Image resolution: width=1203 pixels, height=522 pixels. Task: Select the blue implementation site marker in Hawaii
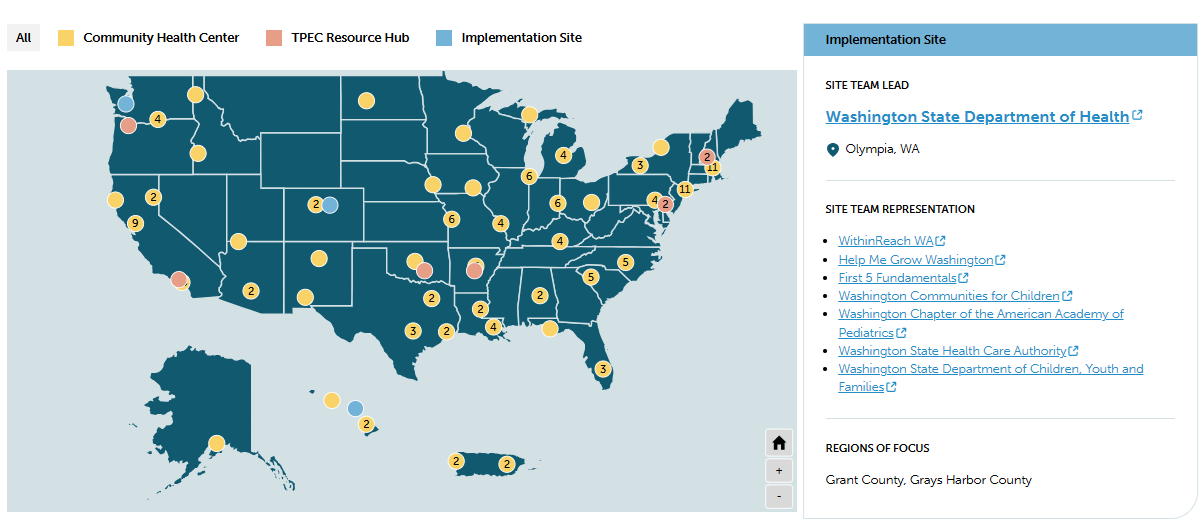point(355,408)
